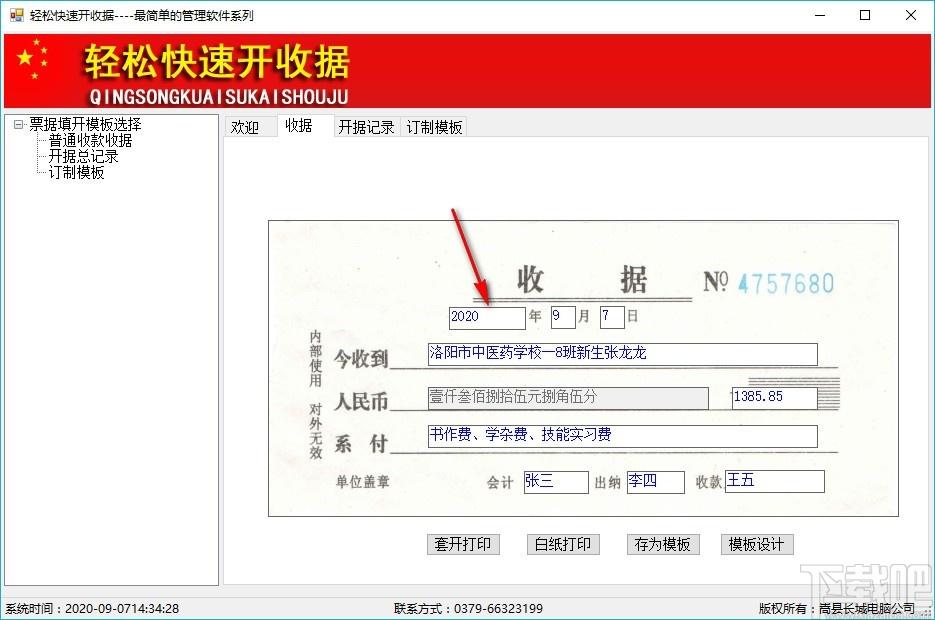Click the 会计 name field 张三
Image resolution: width=935 pixels, height=620 pixels.
(x=555, y=482)
